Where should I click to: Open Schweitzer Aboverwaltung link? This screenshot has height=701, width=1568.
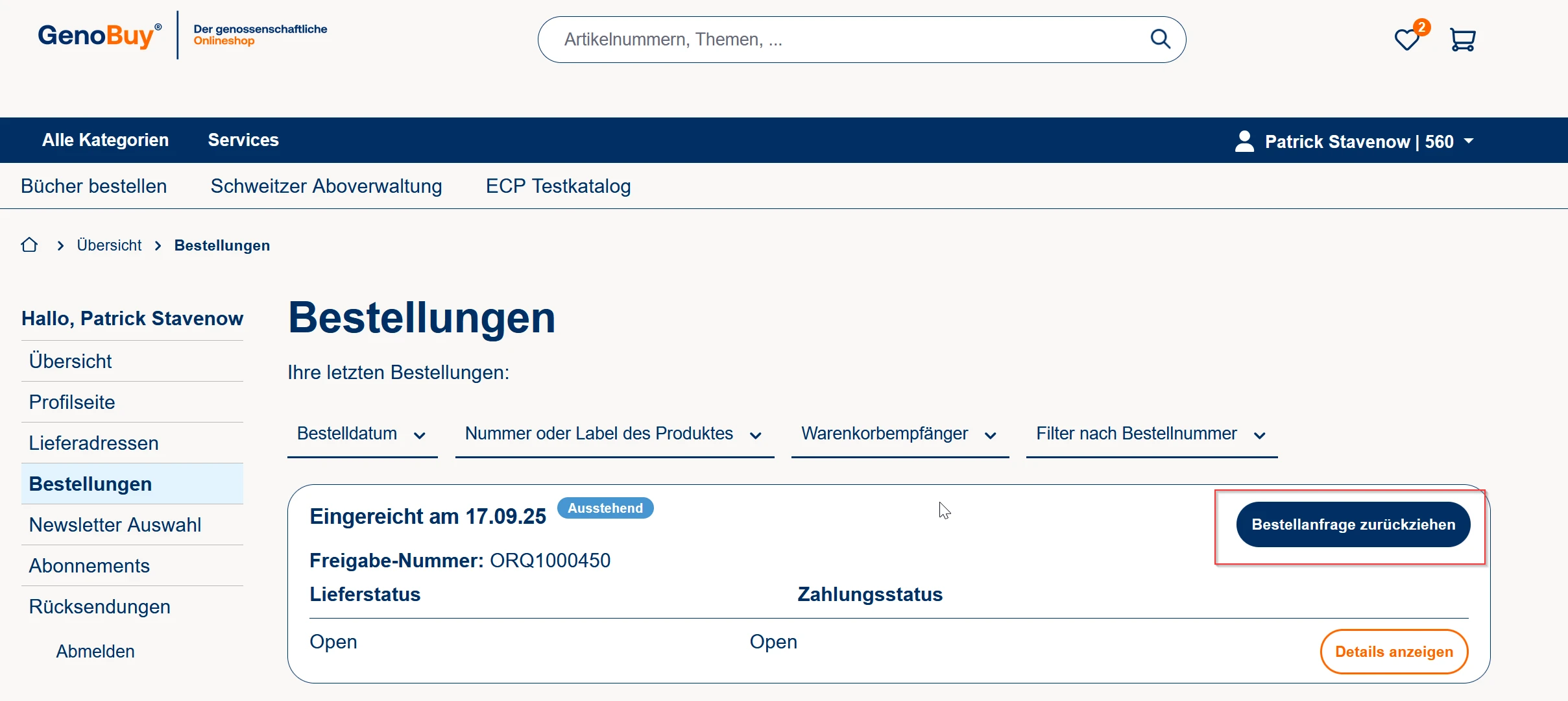(x=326, y=186)
